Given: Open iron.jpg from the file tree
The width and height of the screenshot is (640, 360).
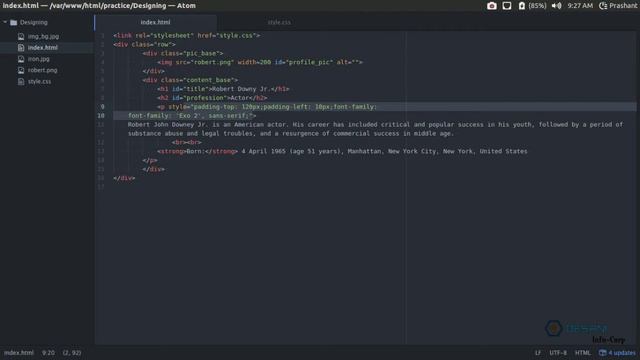Looking at the screenshot, I should [39, 59].
